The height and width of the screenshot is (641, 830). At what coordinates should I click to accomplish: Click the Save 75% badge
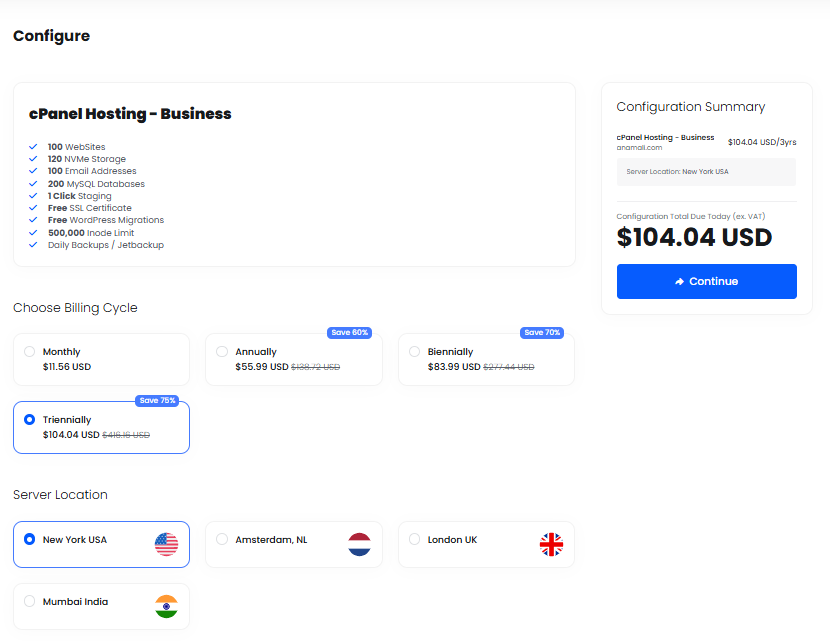tap(157, 401)
